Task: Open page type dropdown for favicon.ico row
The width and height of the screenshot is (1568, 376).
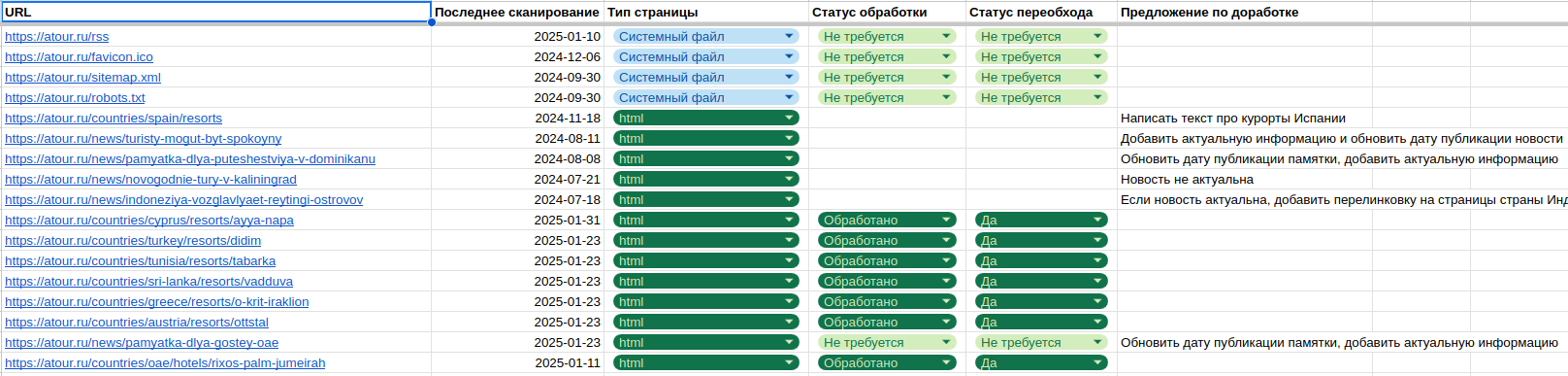Action: (x=706, y=57)
